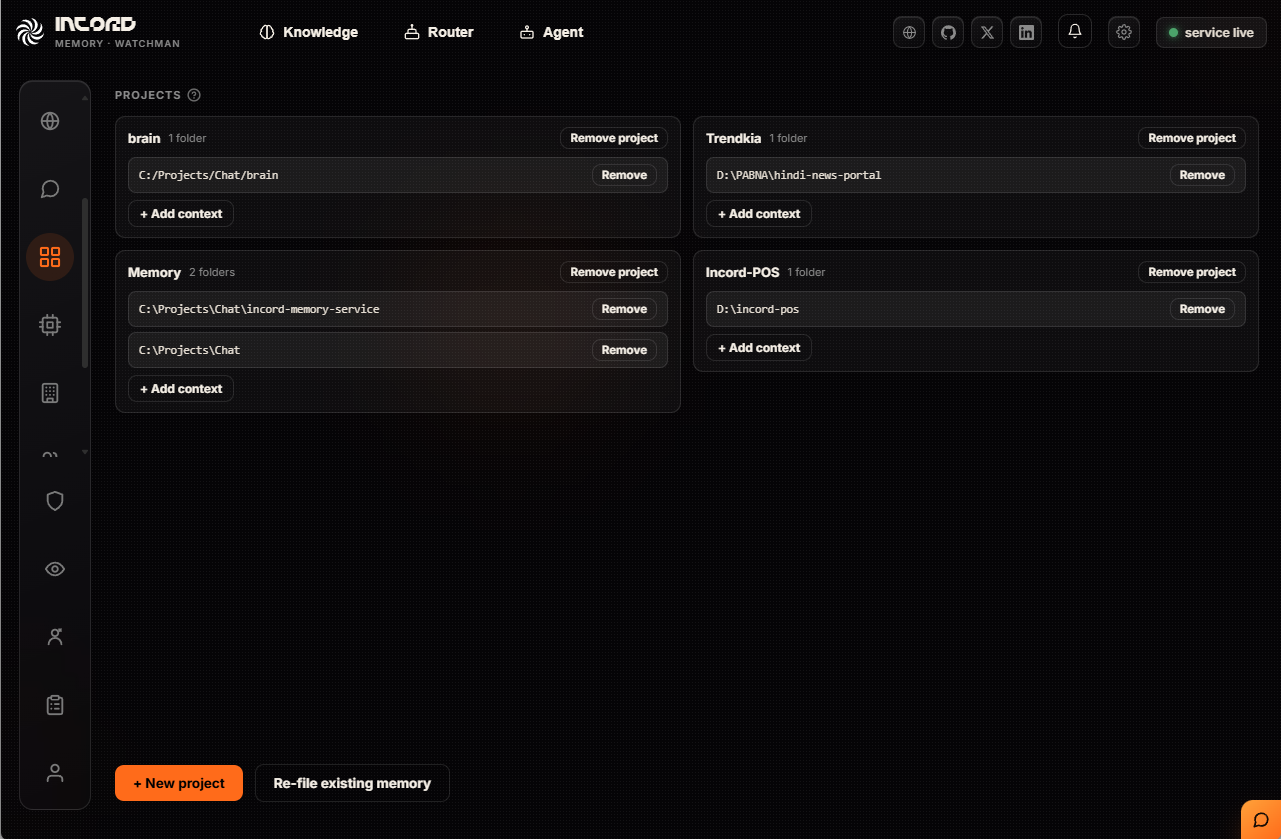
Task: Open the orange chat widget icon
Action: coord(1261,820)
